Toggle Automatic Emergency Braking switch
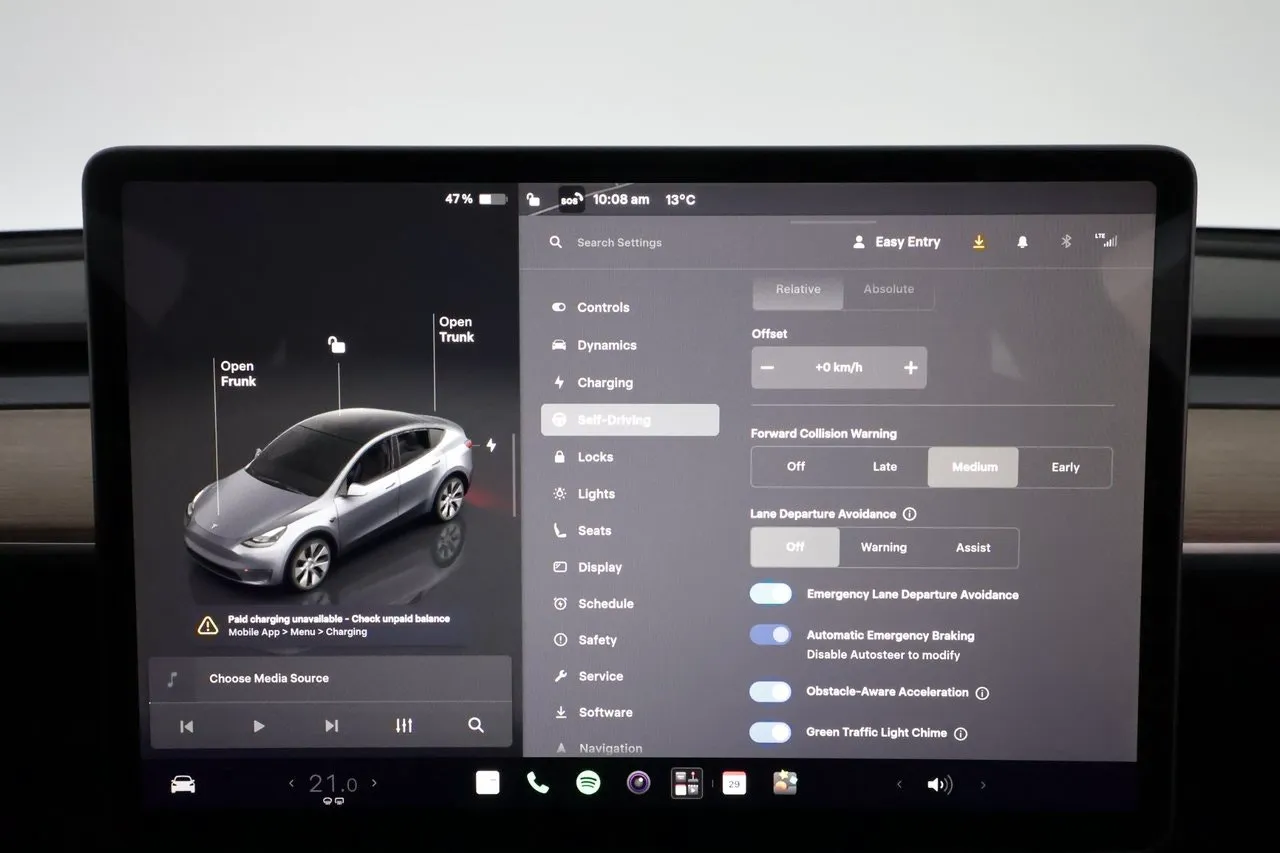The image size is (1280, 853). pyautogui.click(x=770, y=635)
